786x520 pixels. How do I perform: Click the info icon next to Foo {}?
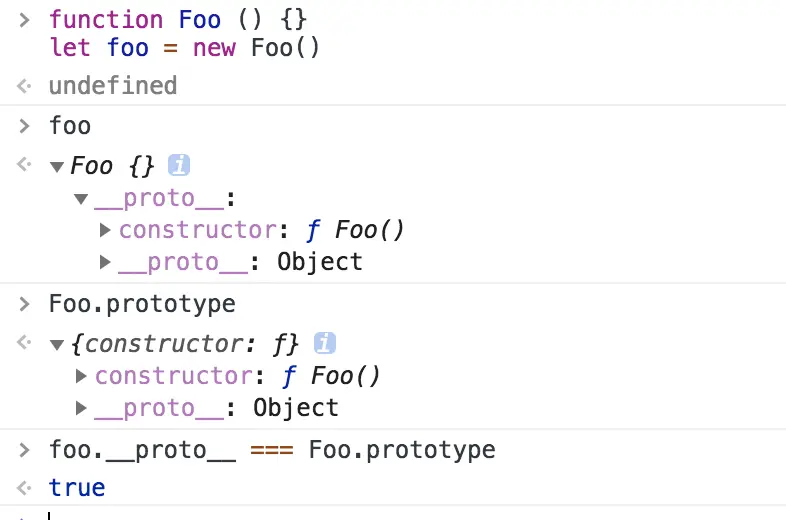click(179, 165)
